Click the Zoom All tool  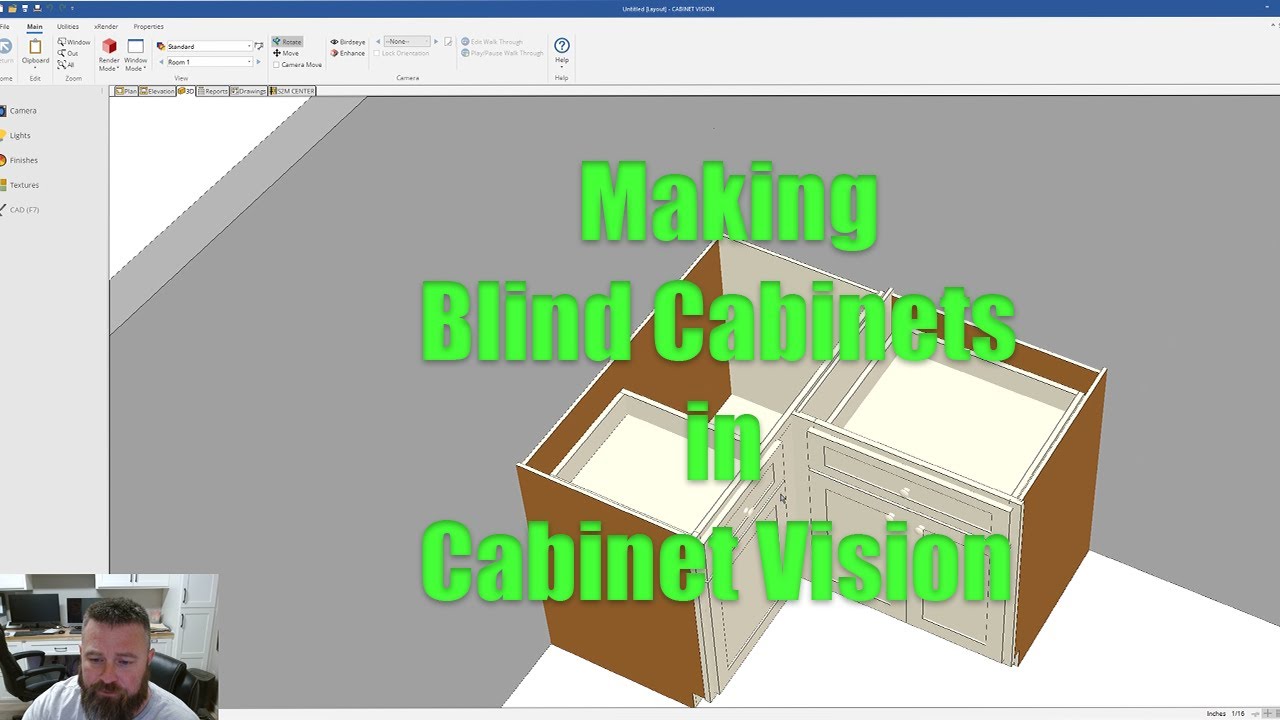(67, 64)
